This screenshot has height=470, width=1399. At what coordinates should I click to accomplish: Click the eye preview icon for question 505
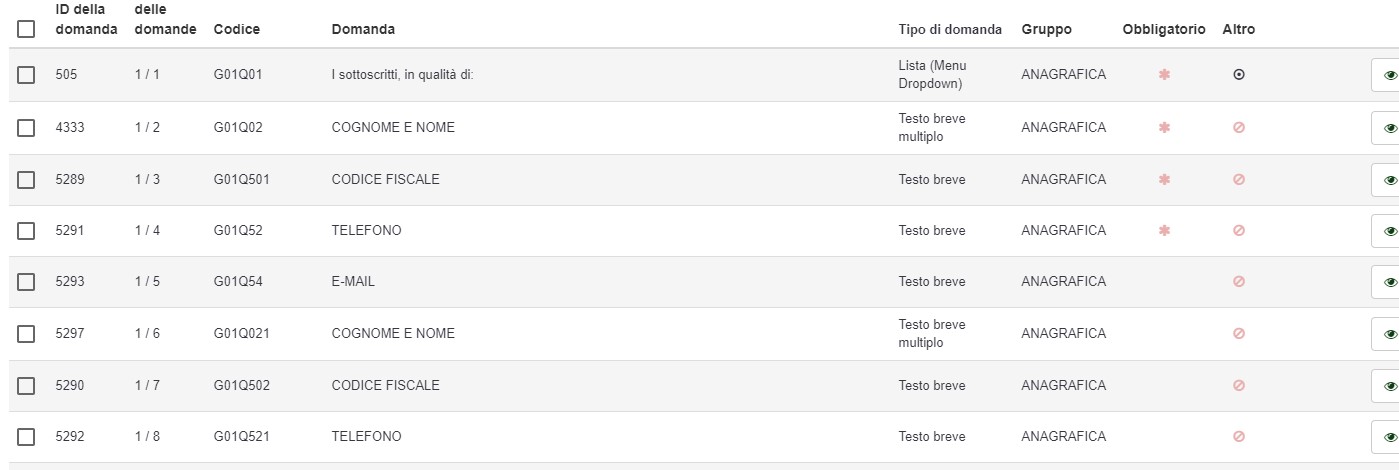tap(1389, 75)
